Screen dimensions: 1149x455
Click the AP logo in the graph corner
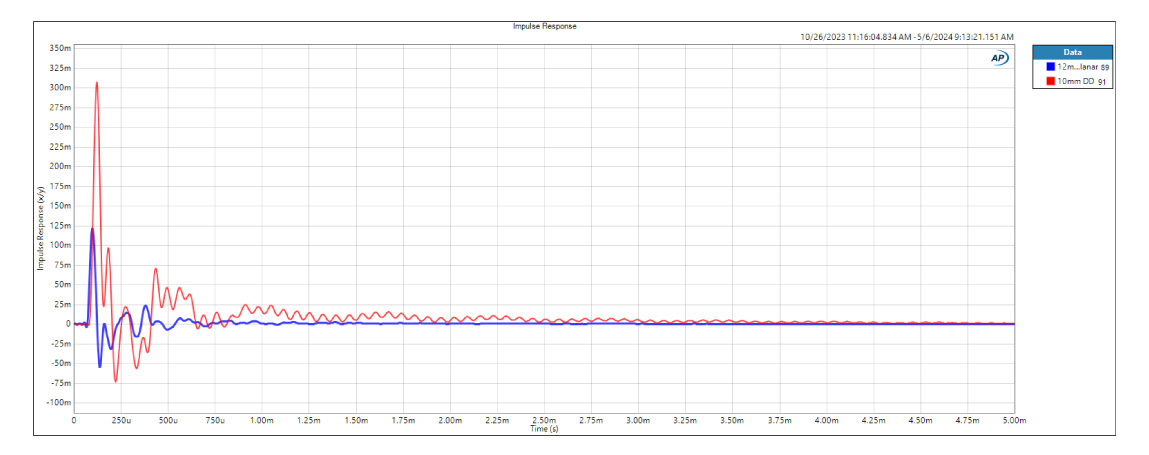999,58
